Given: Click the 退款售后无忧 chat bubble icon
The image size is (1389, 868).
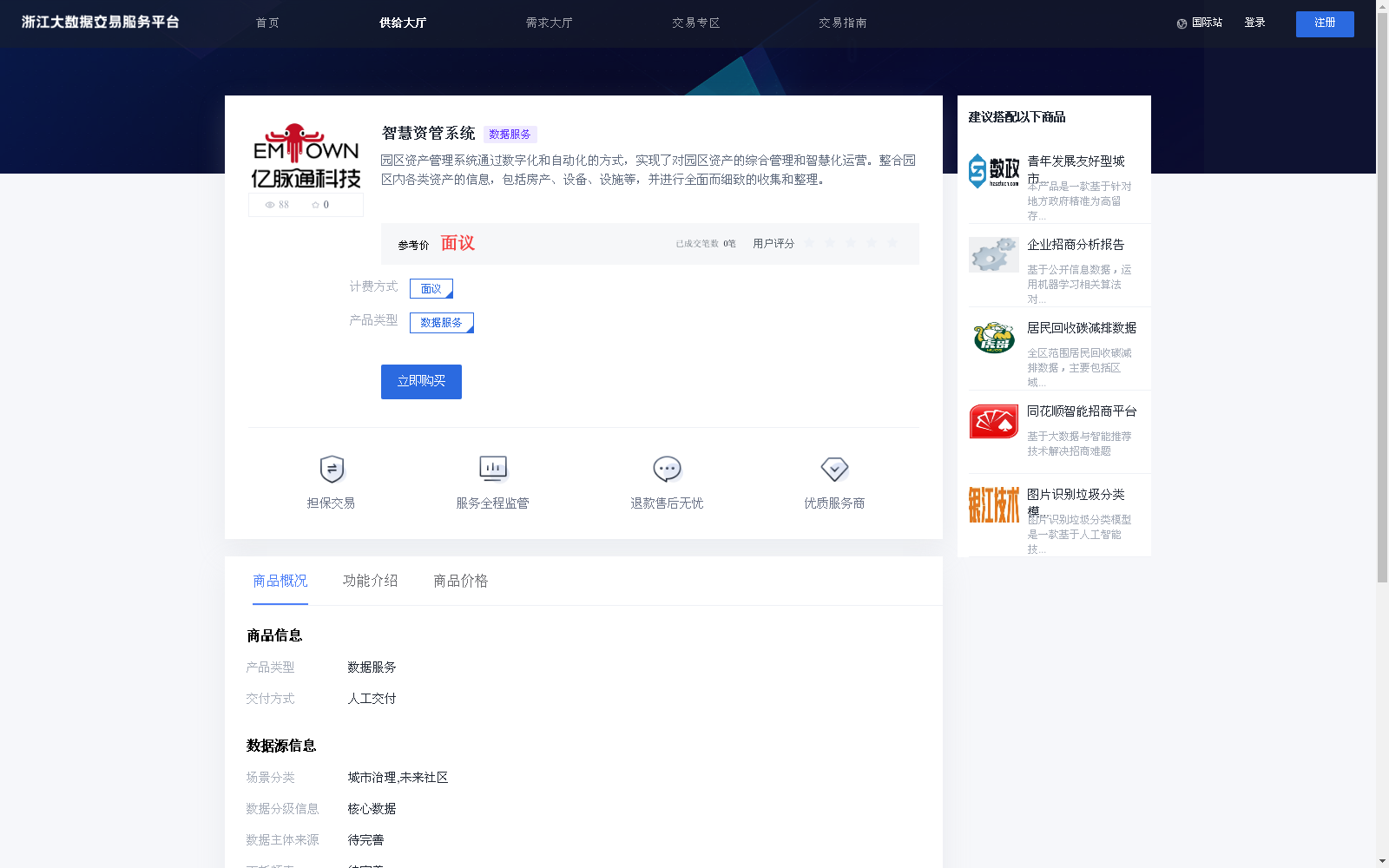Looking at the screenshot, I should point(667,469).
